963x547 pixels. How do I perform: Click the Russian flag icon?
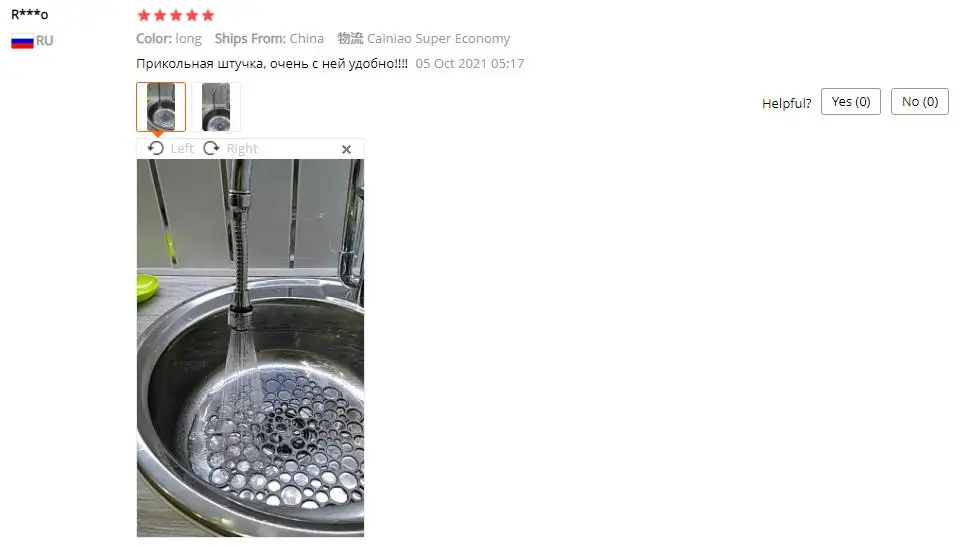(x=22, y=41)
